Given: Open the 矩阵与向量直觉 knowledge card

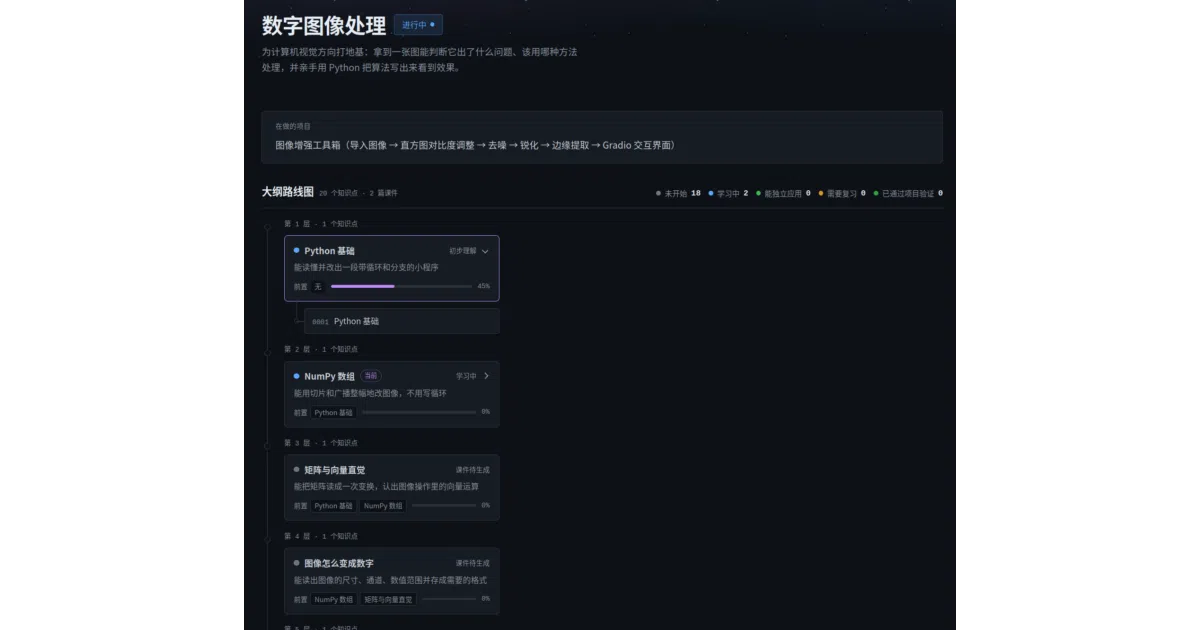Looking at the screenshot, I should 391,487.
